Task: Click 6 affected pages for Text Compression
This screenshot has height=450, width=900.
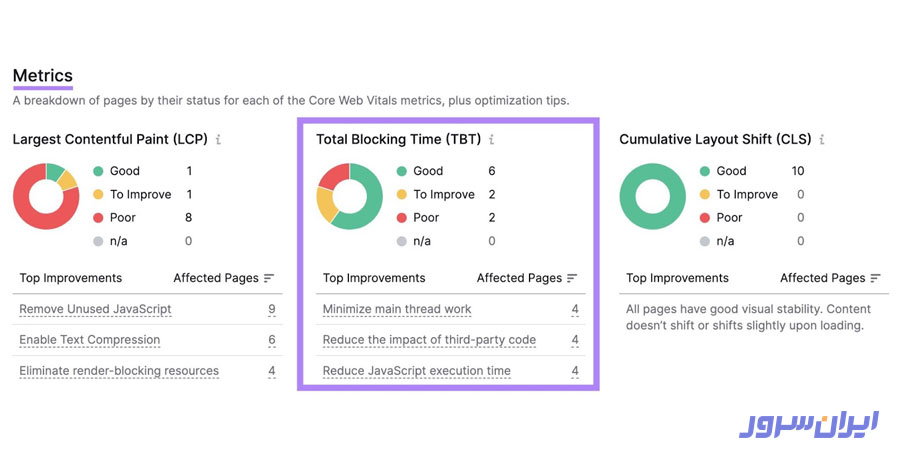Action: tap(272, 340)
